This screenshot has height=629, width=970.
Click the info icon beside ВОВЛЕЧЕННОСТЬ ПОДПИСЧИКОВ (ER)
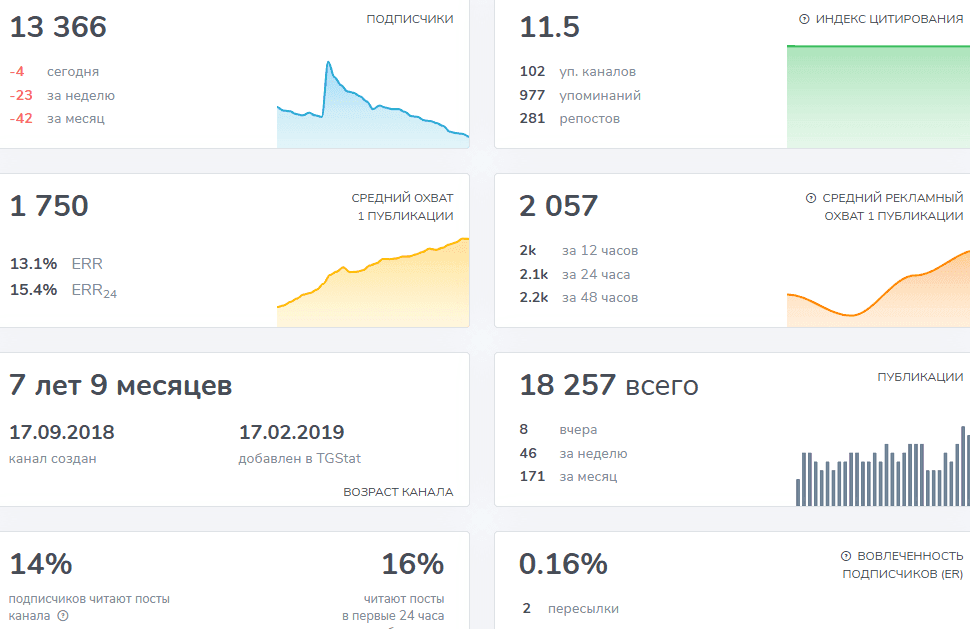(x=846, y=556)
